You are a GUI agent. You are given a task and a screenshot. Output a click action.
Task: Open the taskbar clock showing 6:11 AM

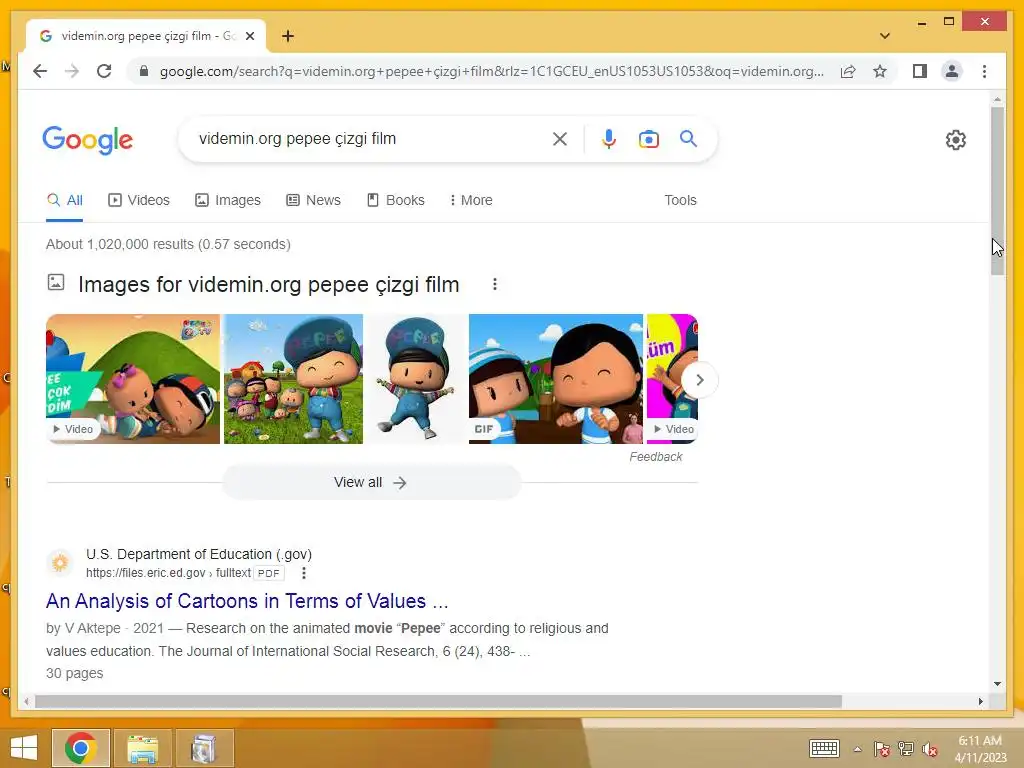click(980, 749)
